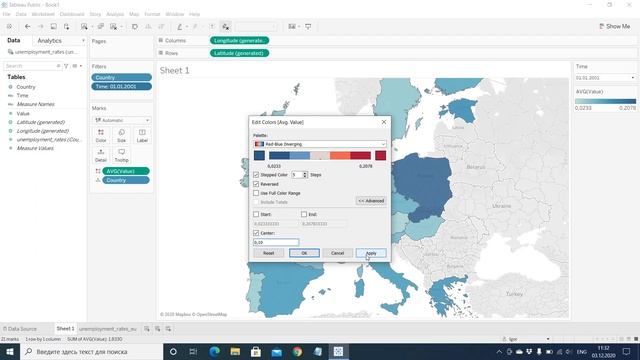Screen dimensions: 640x360
Task: Click the red end color swatch
Action: (380, 155)
